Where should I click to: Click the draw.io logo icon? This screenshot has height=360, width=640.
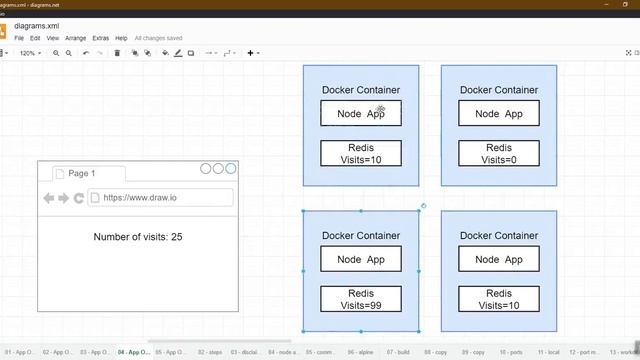click(x=2, y=32)
